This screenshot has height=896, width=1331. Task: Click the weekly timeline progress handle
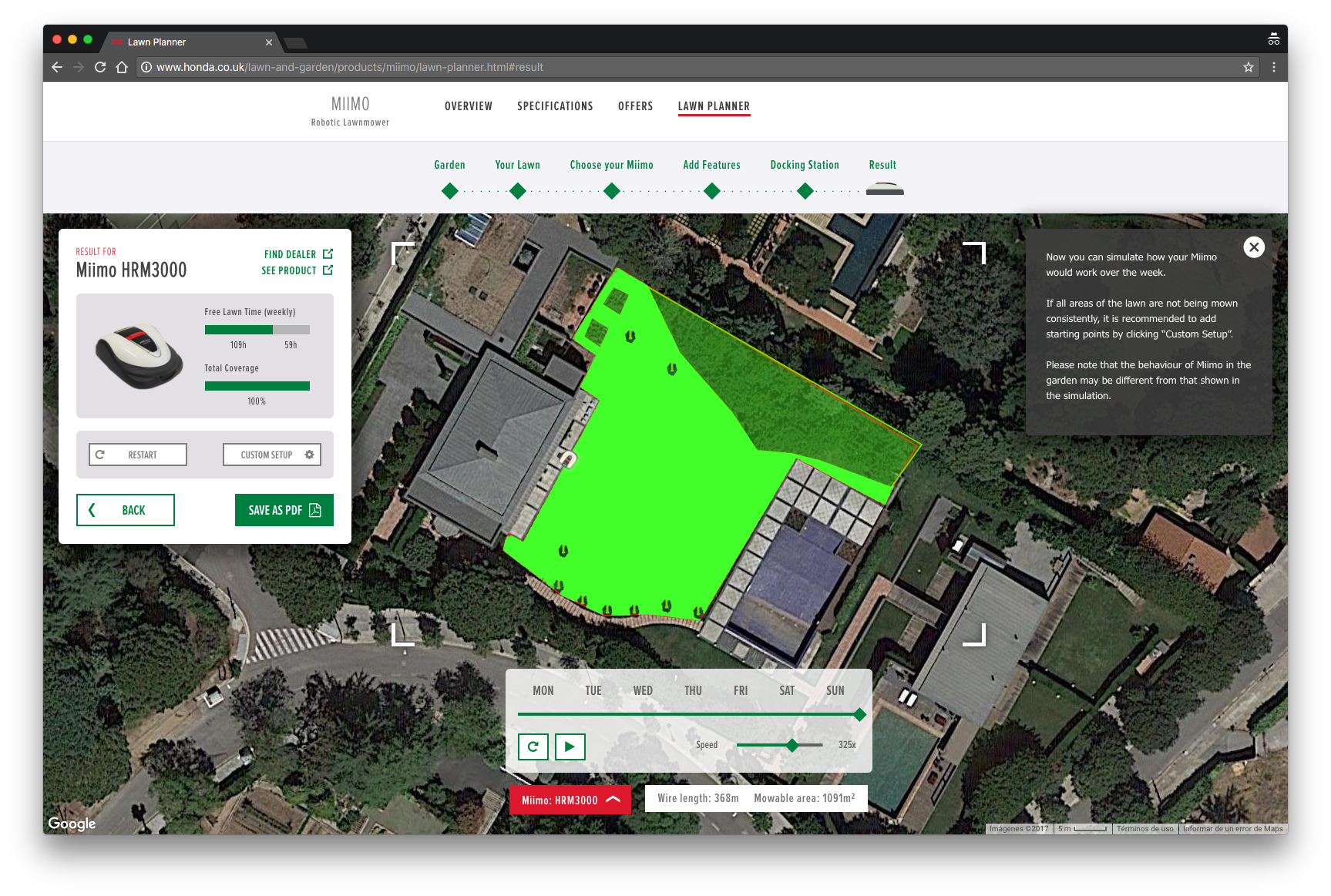coord(860,715)
